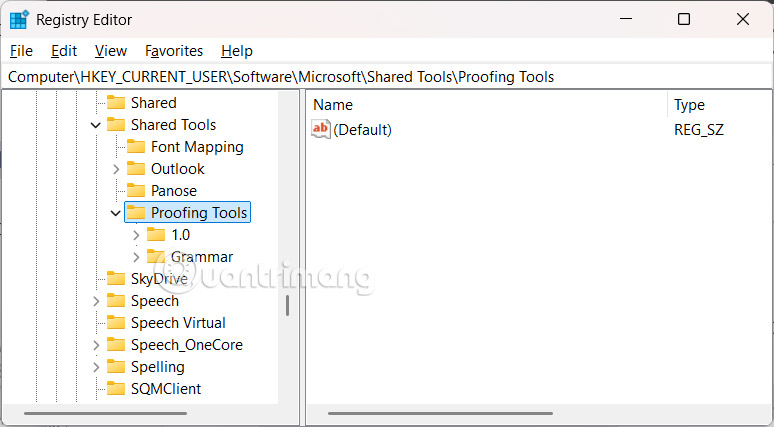Select the Grammar folder icon
774x427 pixels.
pos(156,257)
